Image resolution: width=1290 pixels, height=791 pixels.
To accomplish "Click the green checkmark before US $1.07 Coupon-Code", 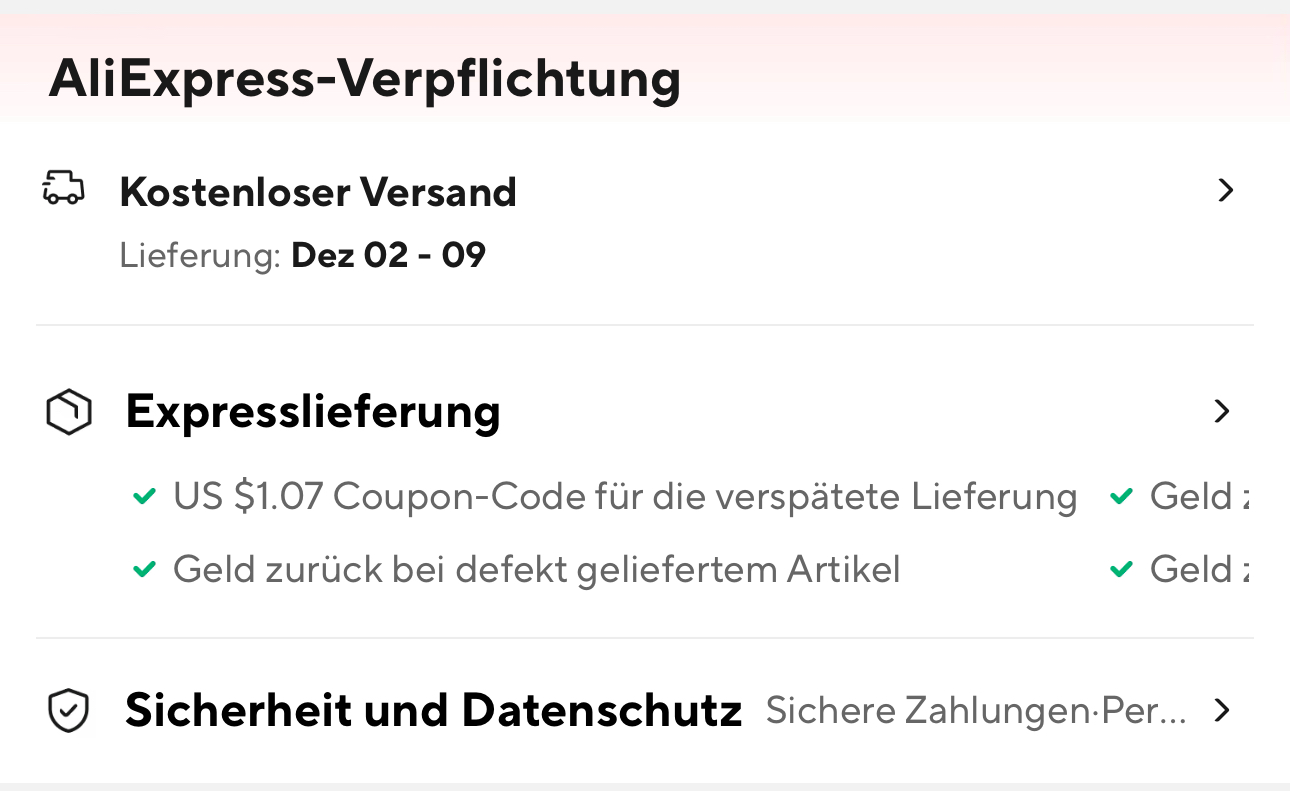I will (145, 496).
